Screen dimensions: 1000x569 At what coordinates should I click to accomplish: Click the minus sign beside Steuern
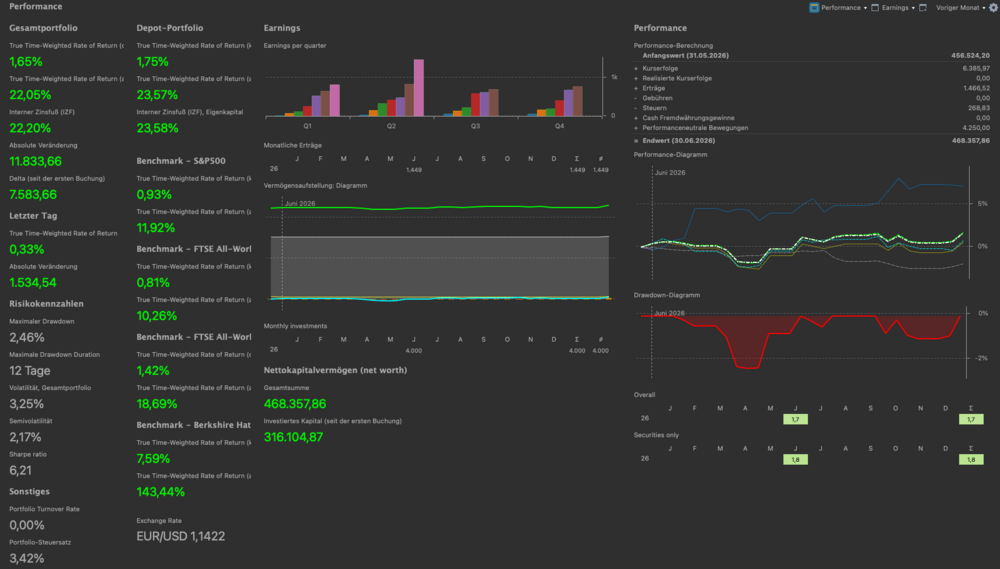(636, 108)
